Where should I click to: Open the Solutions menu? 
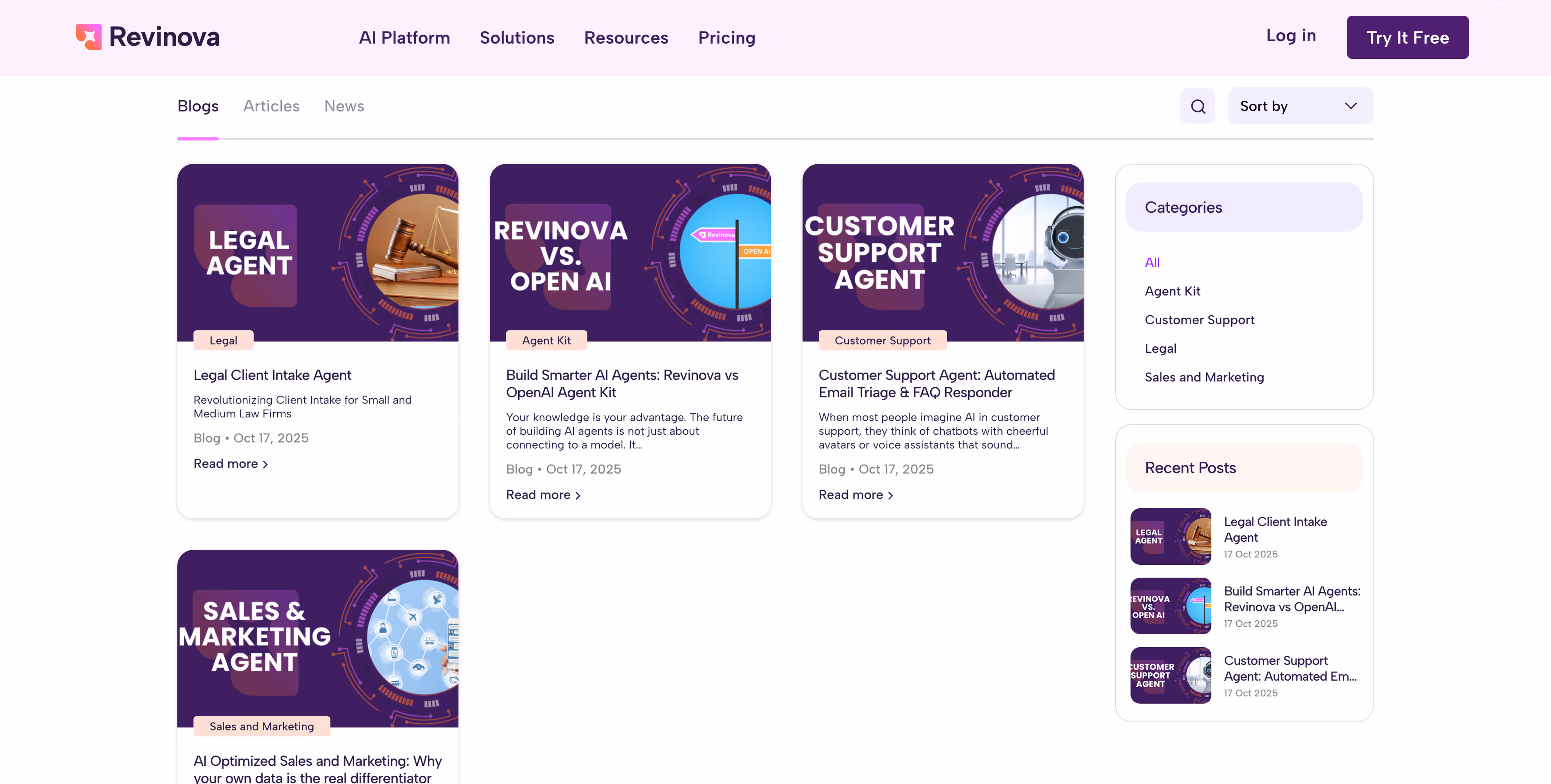point(517,37)
